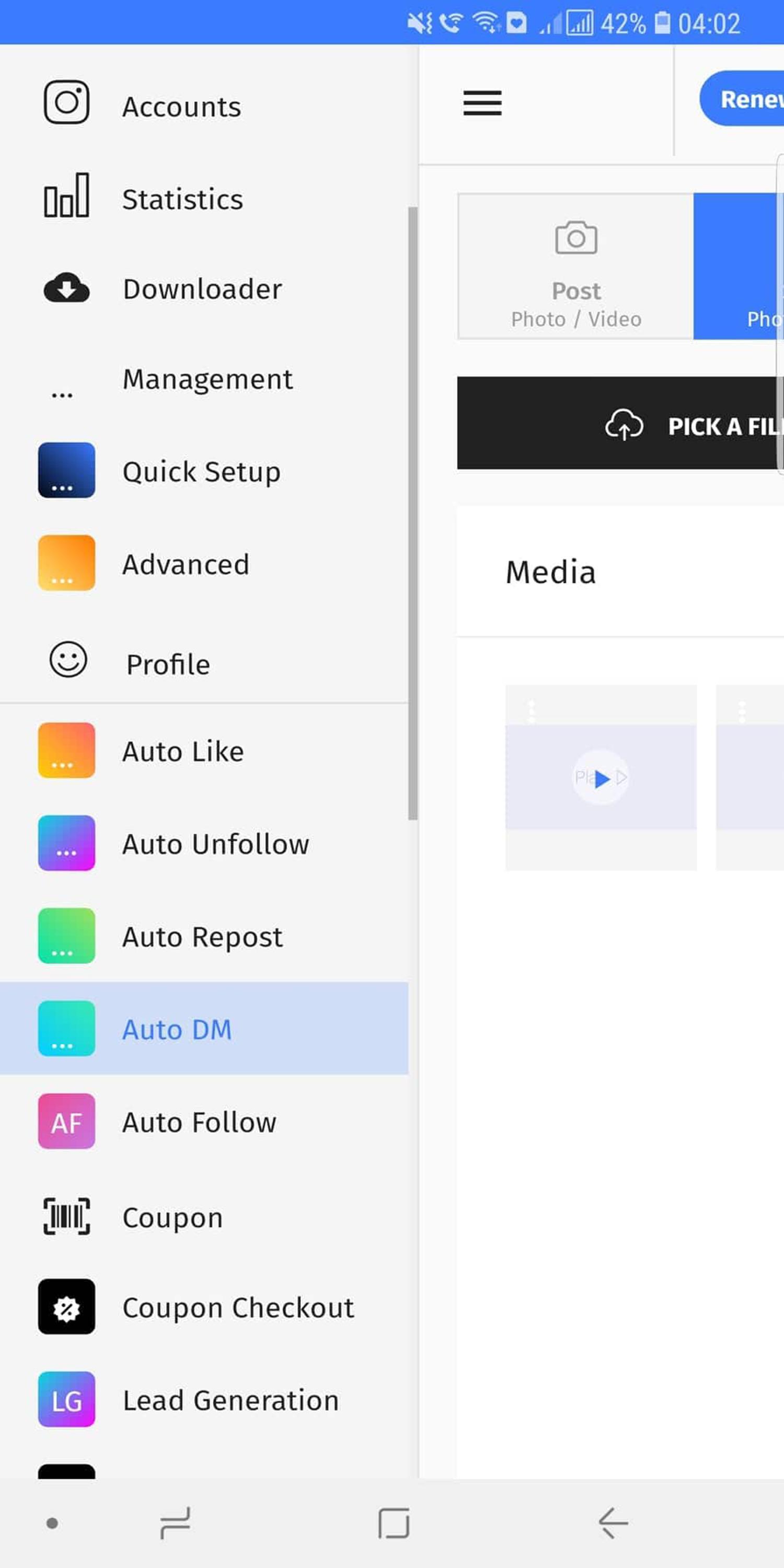784x1568 pixels.
Task: Play the first media thumbnail
Action: (x=601, y=777)
